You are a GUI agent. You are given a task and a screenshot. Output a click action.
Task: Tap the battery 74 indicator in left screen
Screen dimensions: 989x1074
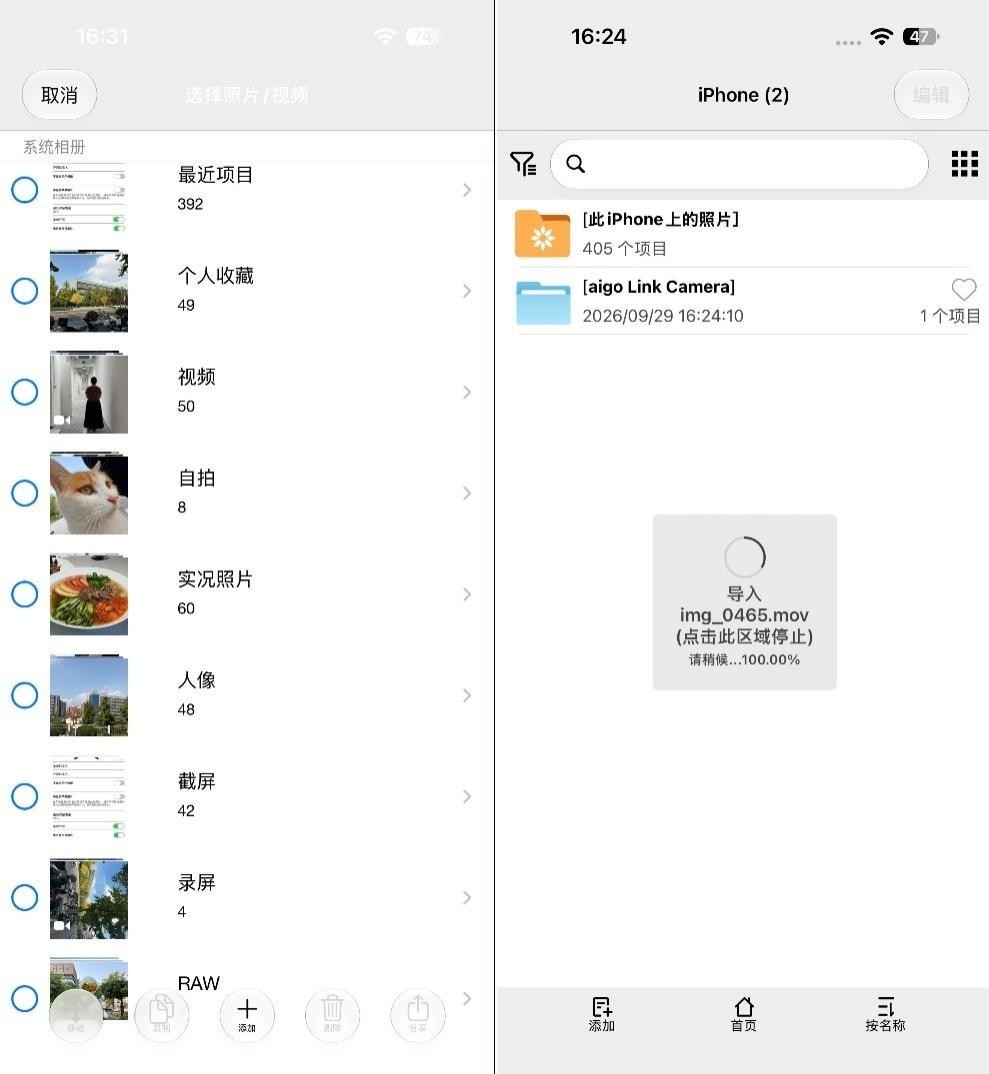pyautogui.click(x=423, y=36)
